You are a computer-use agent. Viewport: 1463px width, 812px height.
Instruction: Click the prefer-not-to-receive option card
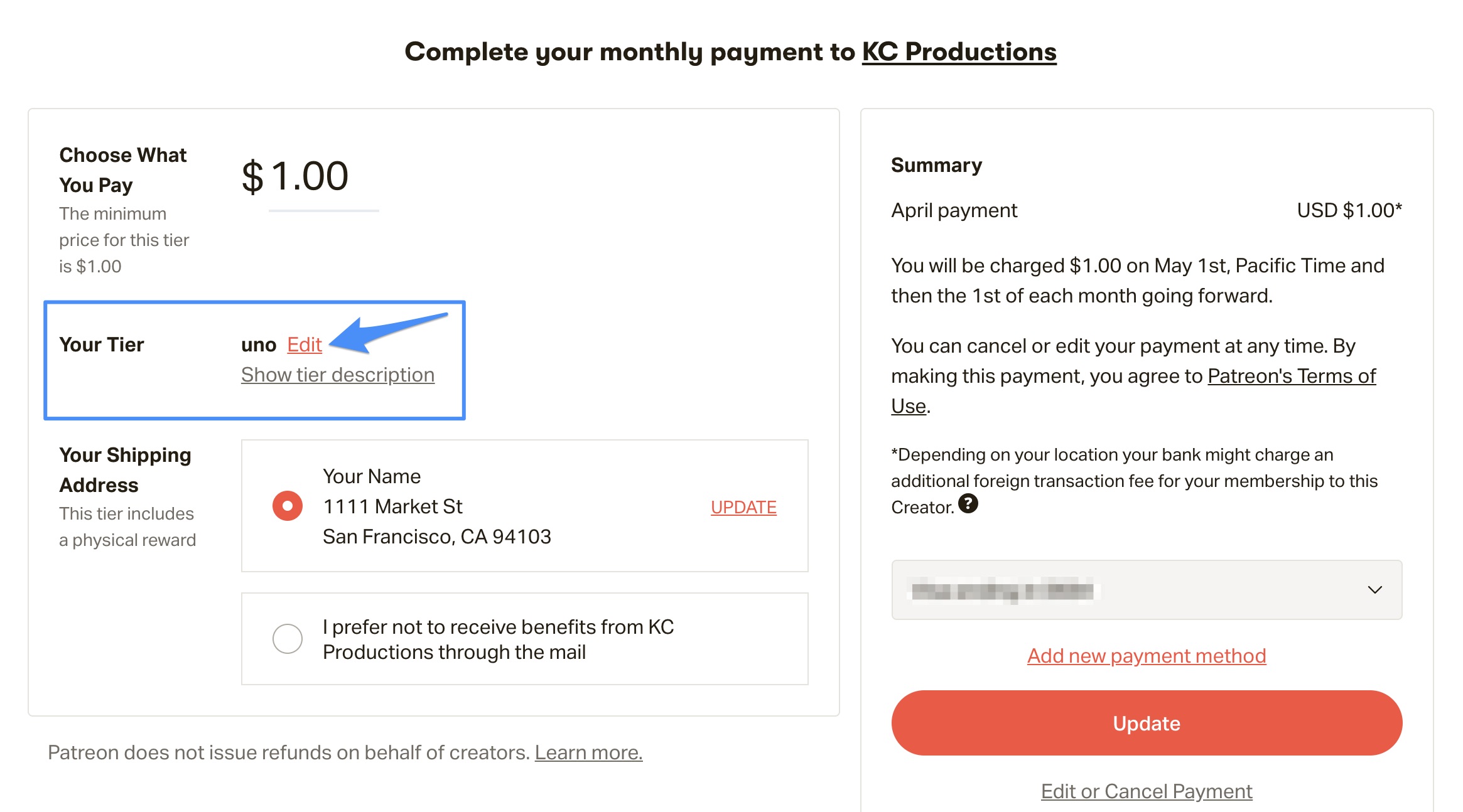pyautogui.click(x=524, y=639)
